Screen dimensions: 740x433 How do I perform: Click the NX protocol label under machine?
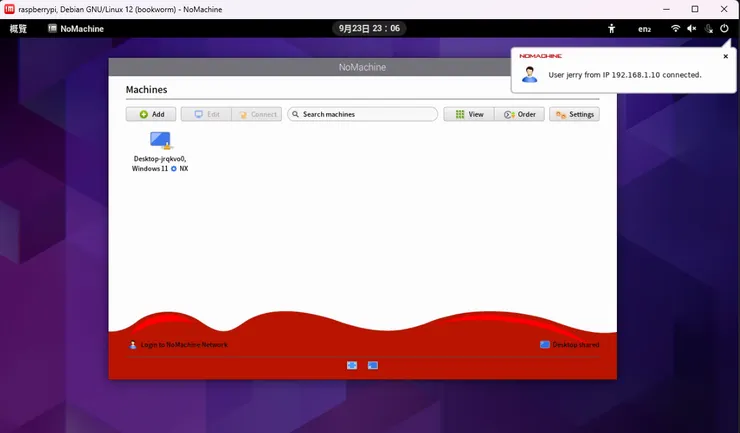(x=184, y=169)
